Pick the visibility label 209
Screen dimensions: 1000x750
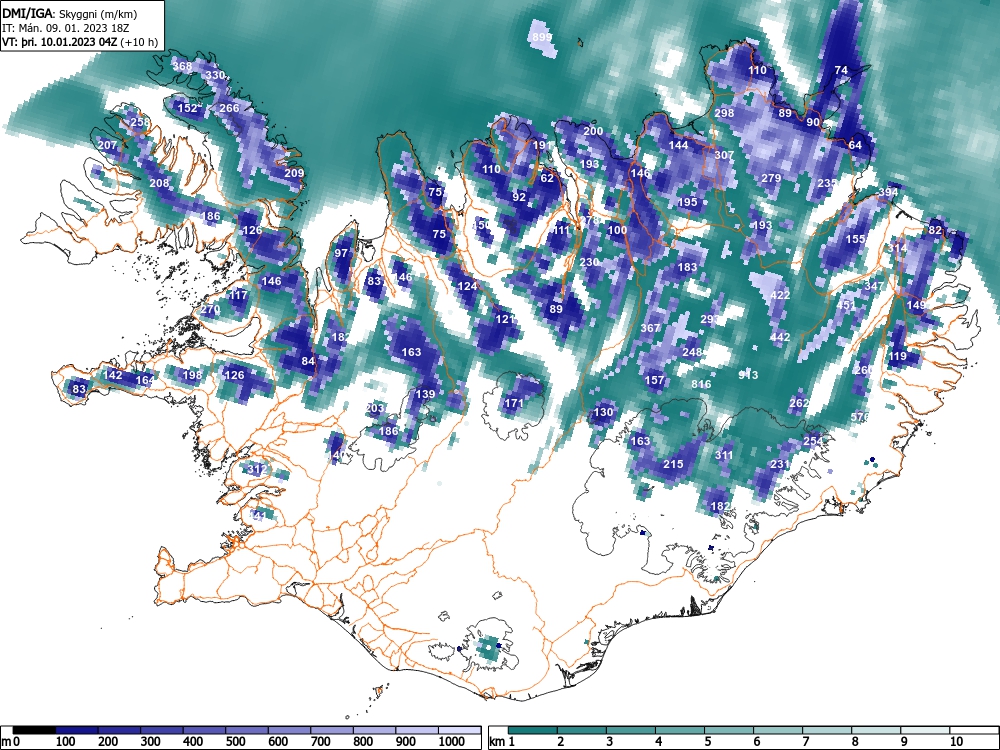[x=294, y=173]
